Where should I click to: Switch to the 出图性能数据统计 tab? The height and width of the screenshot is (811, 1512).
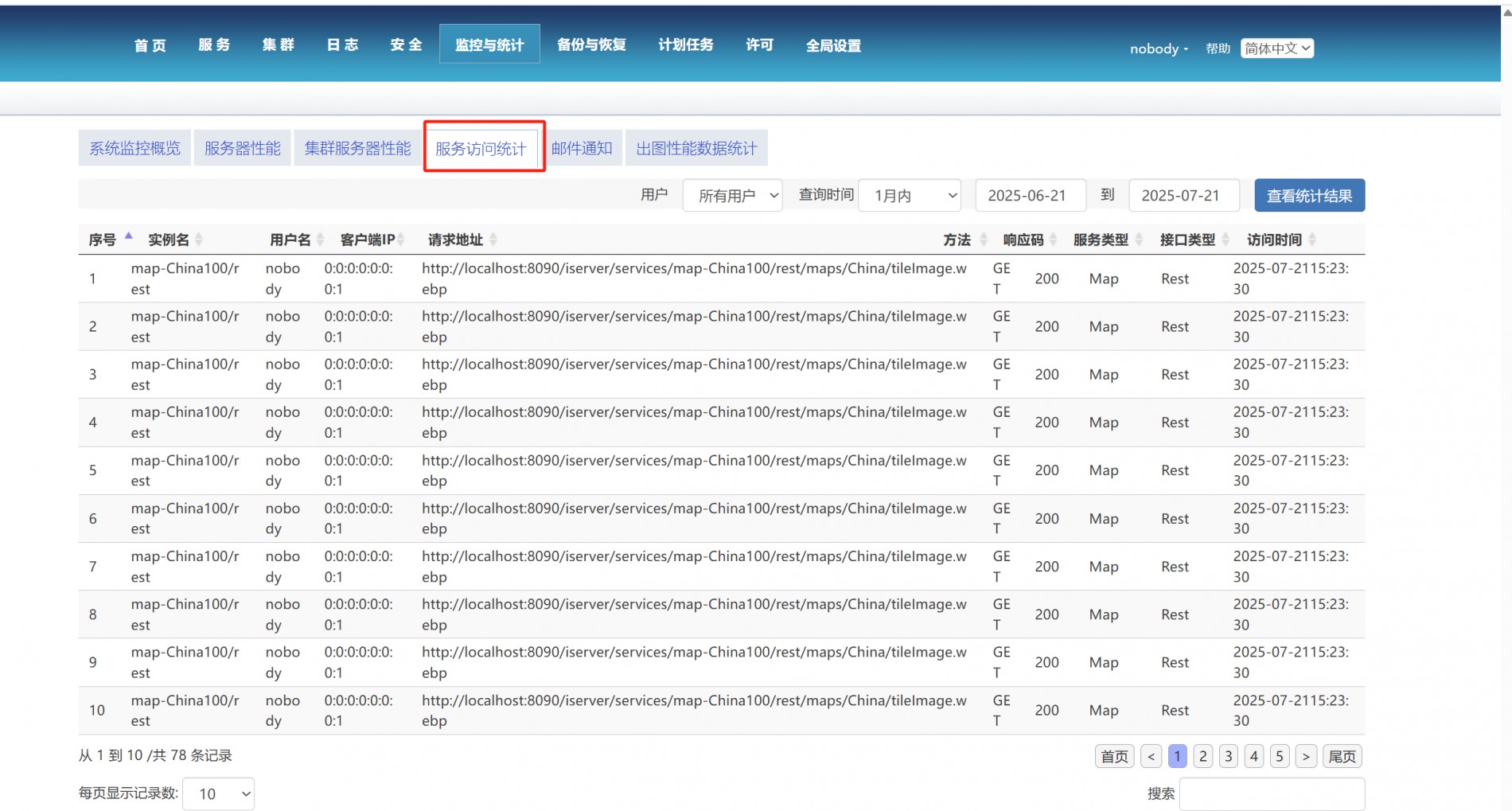pos(696,148)
